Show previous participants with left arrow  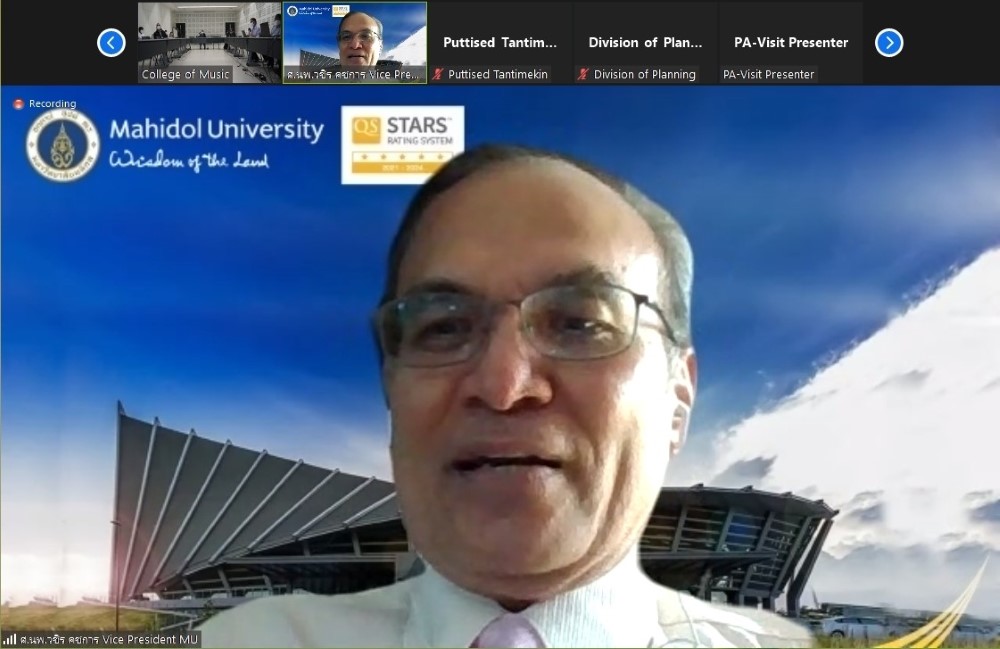click(x=111, y=43)
